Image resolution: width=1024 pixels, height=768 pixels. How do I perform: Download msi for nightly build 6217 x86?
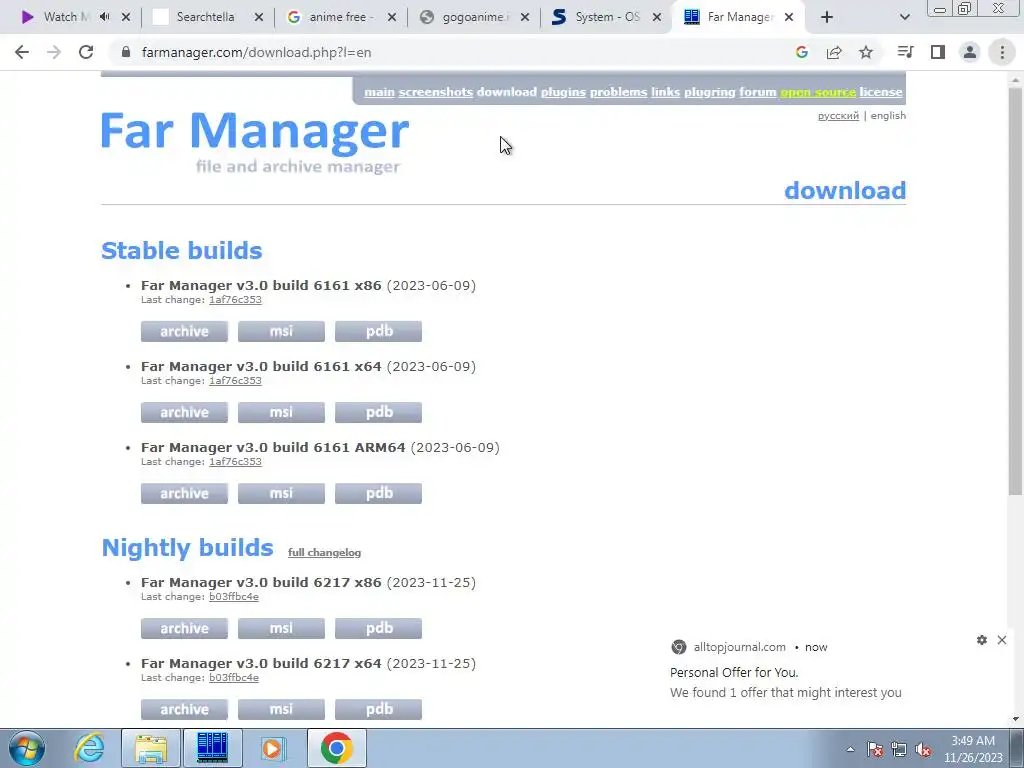pyautogui.click(x=281, y=628)
